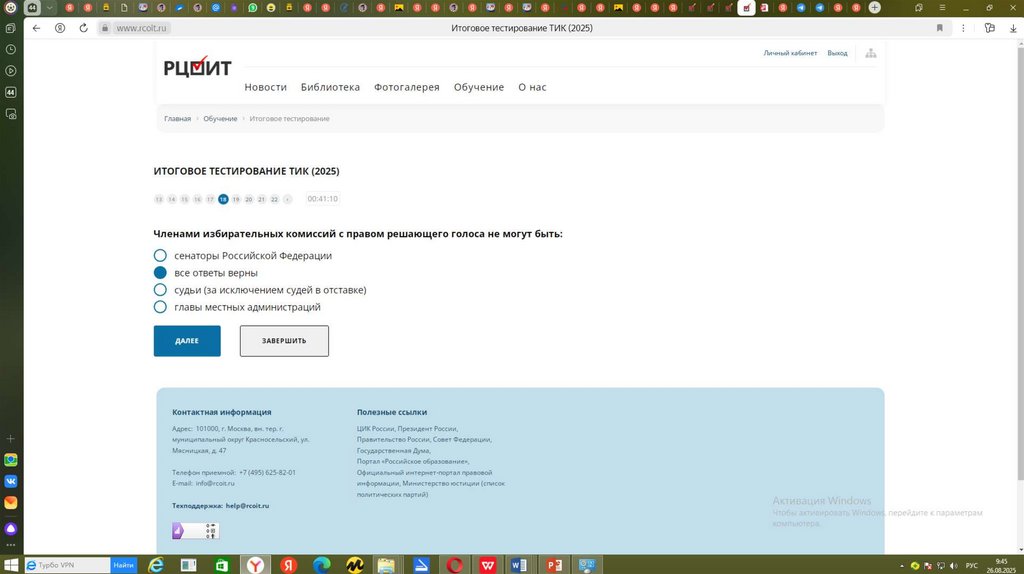This screenshot has width=1024, height=574.
Task: Go to Обучение breadcrumb link
Action: 220,118
